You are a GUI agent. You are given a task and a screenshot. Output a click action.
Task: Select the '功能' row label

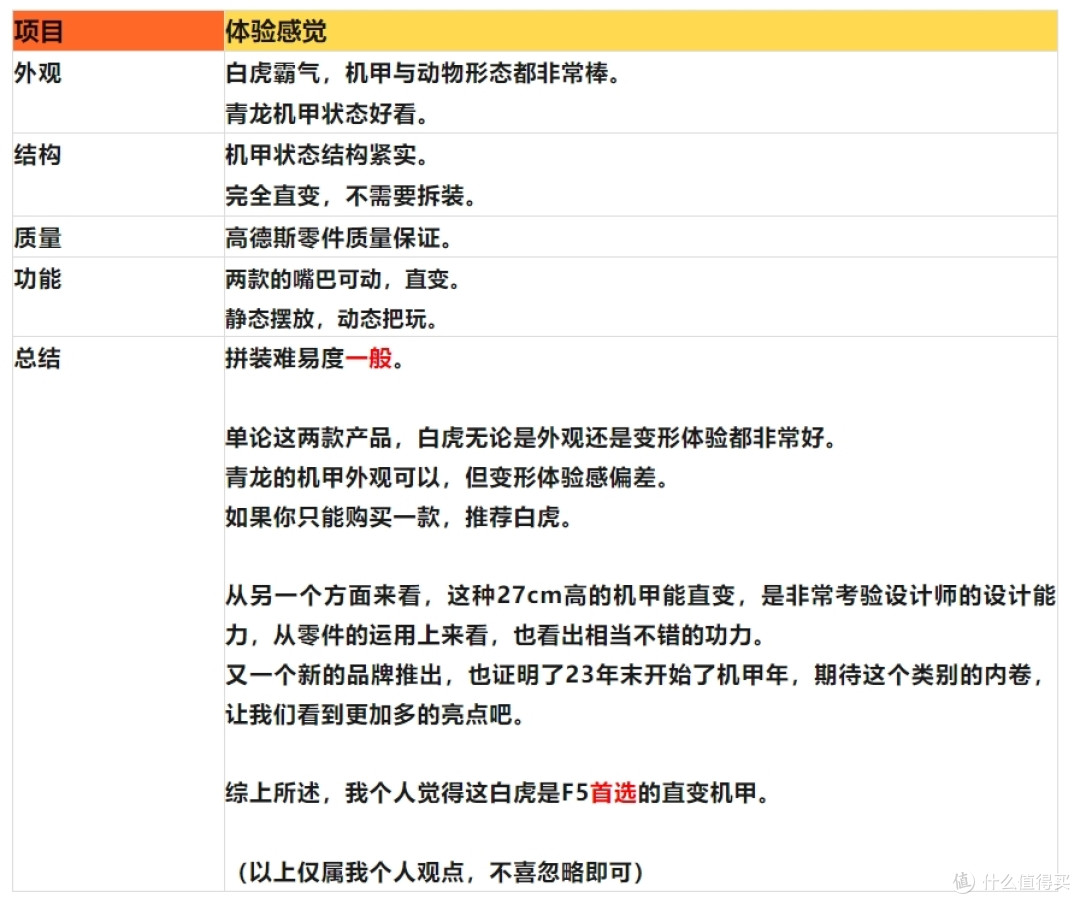(38, 279)
